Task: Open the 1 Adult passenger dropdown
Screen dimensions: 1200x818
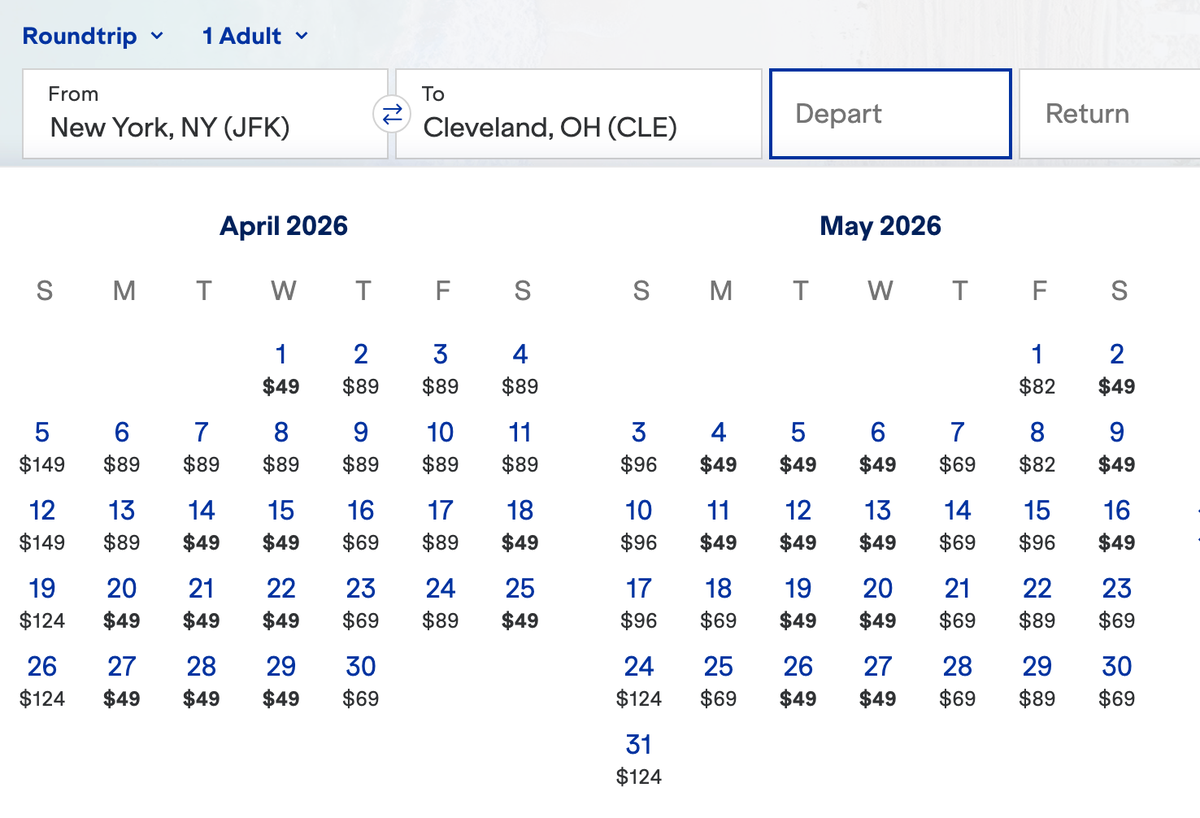Action: coord(253,35)
